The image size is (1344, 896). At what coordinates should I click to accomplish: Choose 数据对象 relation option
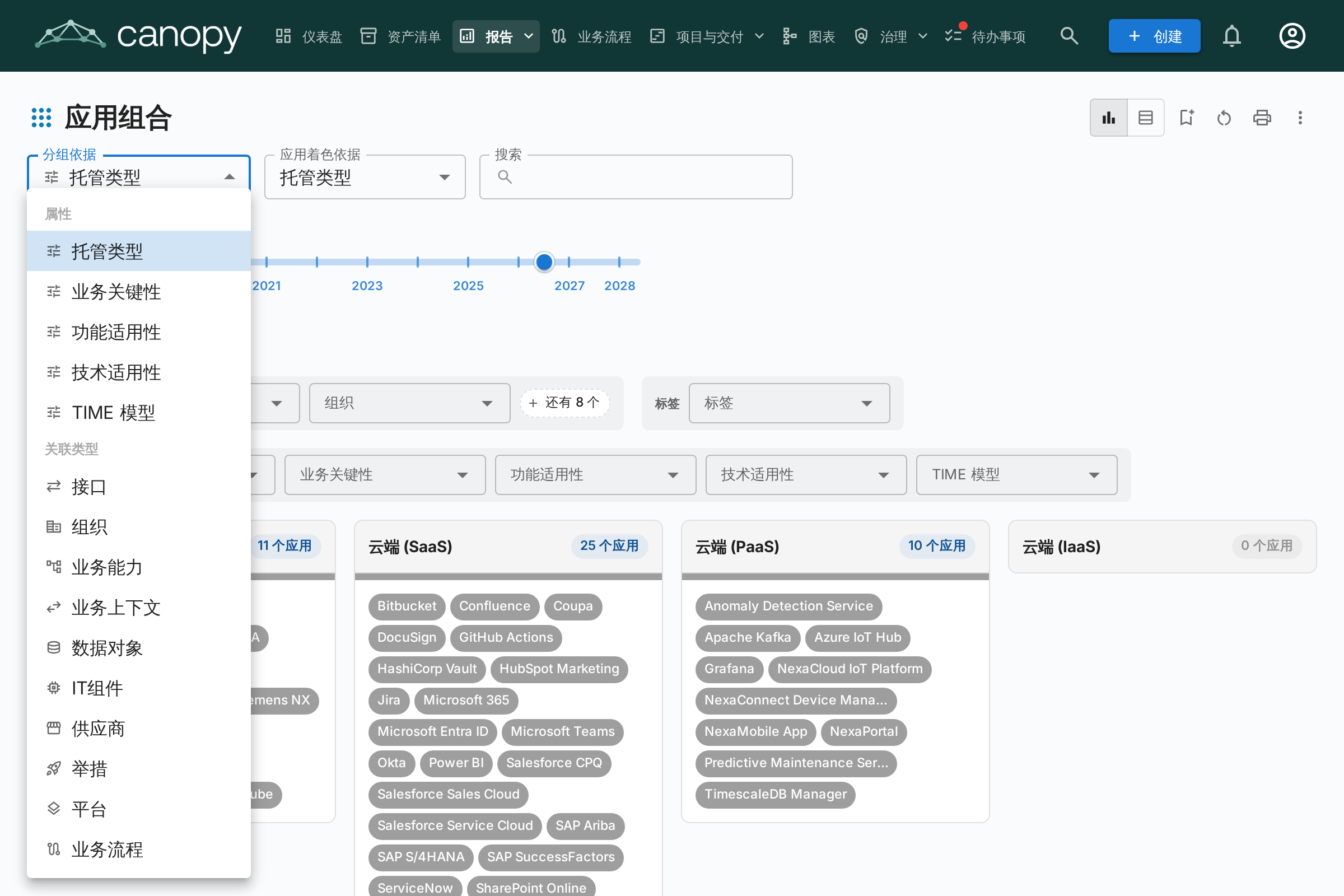click(x=138, y=647)
